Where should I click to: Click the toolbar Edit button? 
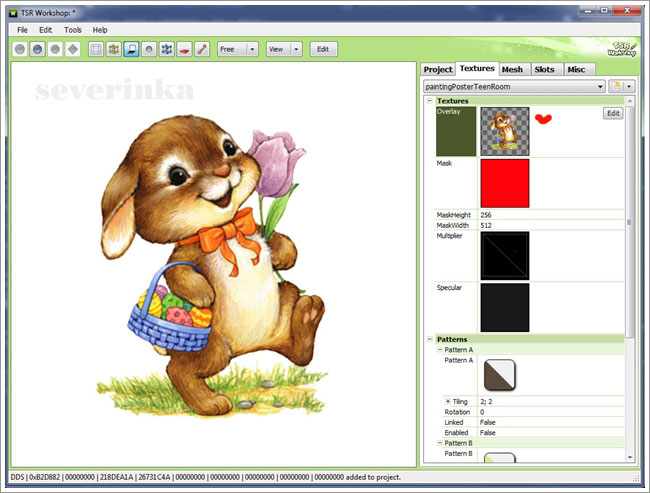[x=323, y=49]
